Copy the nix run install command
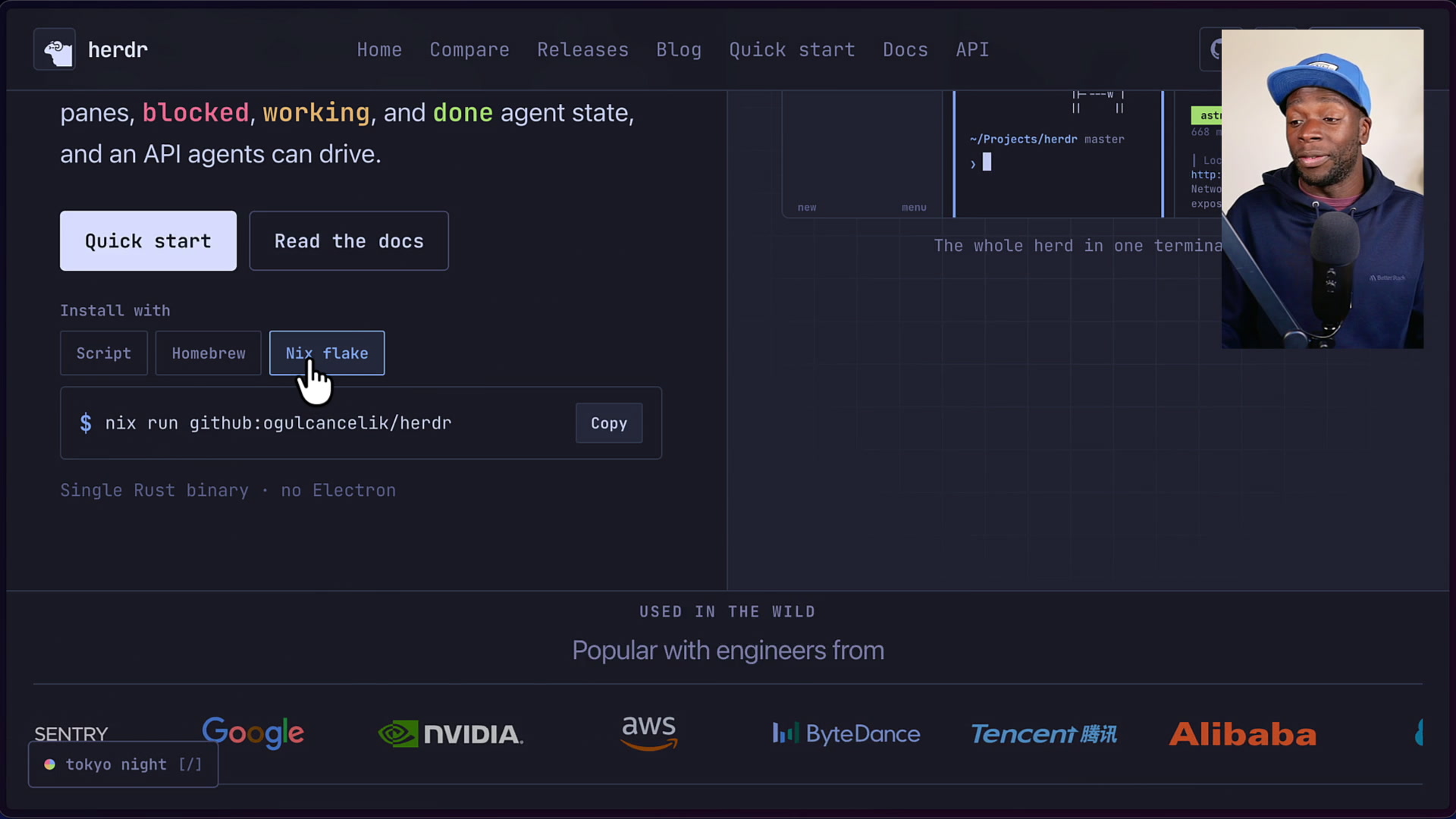 coord(609,423)
